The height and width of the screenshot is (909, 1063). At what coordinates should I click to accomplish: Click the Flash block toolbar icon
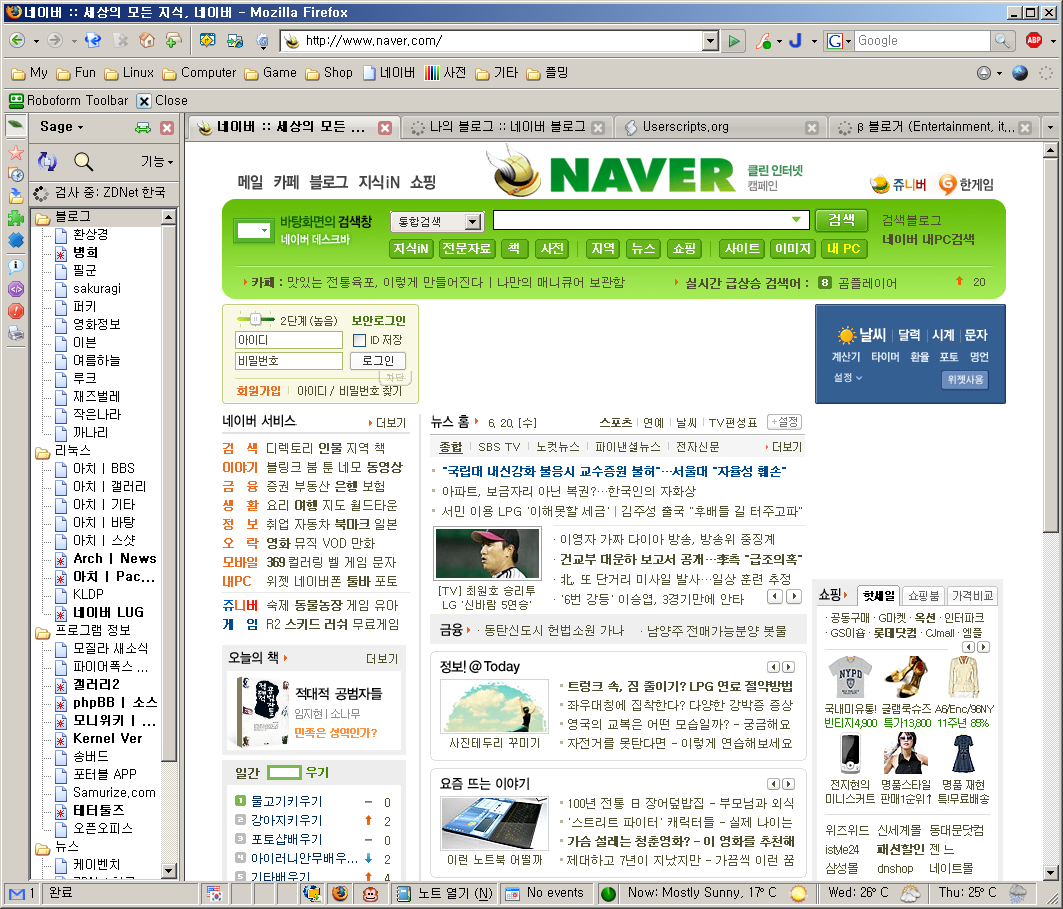point(763,41)
